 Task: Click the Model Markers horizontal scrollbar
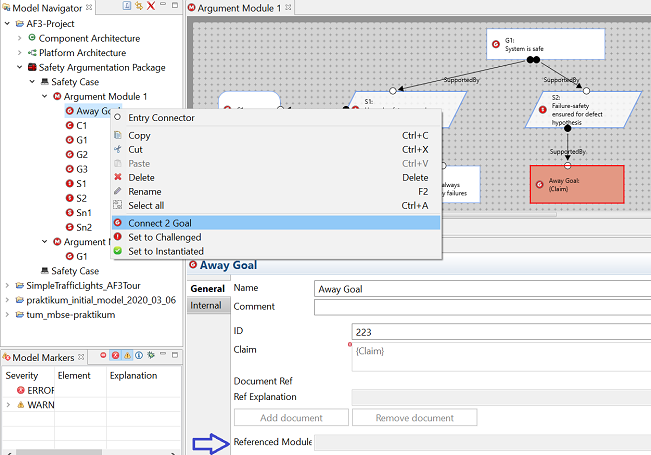pyautogui.click(x=58, y=452)
